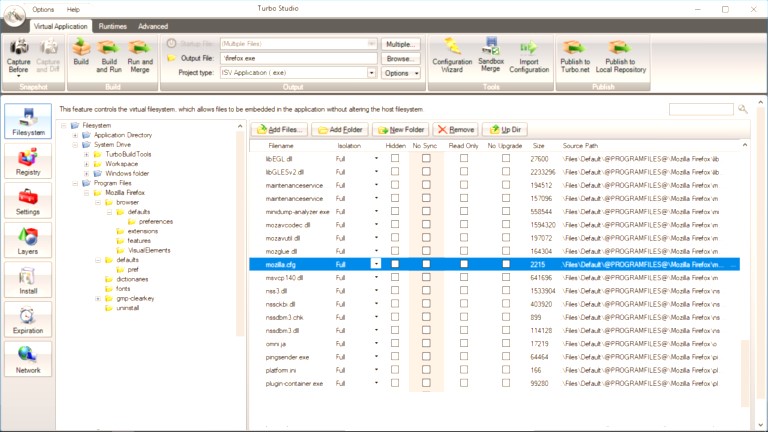Click the New Folder button
768x432 pixels.
click(401, 129)
